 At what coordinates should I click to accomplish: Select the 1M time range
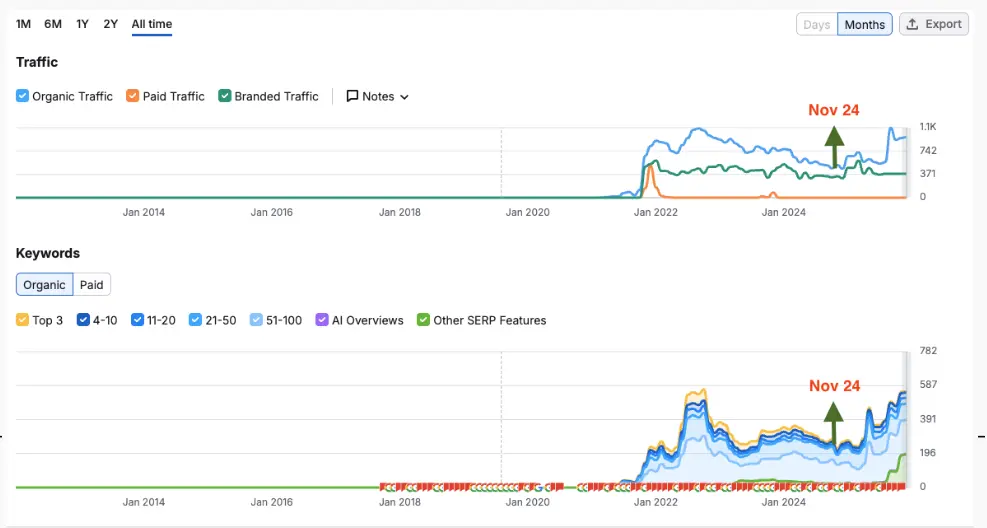[x=23, y=24]
